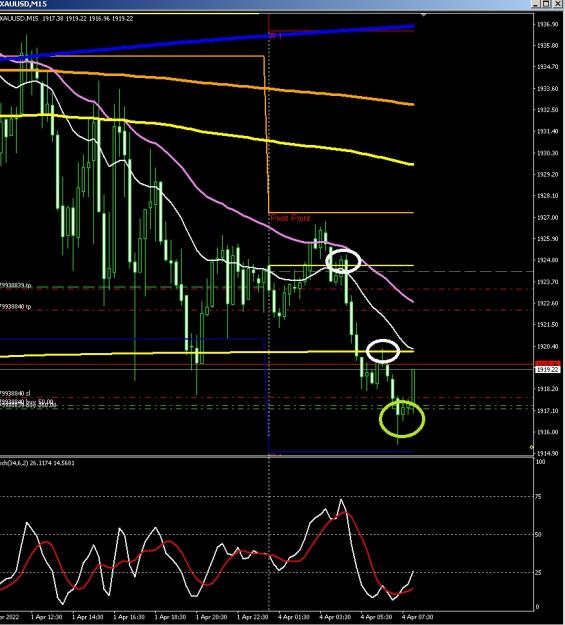Click price axis value 1925.90

coord(547,238)
